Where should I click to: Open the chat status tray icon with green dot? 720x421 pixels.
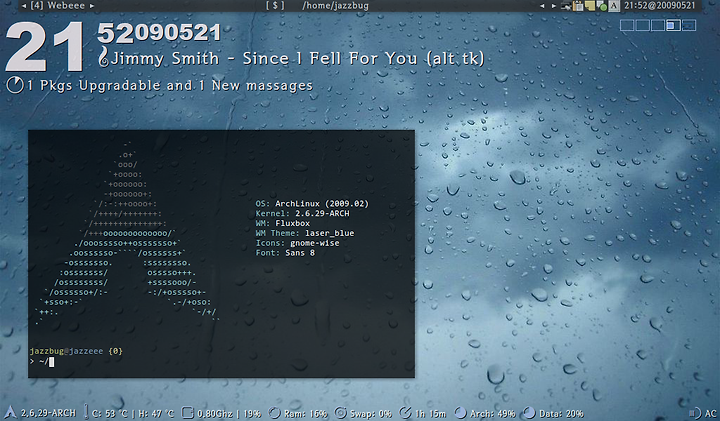(x=602, y=6)
